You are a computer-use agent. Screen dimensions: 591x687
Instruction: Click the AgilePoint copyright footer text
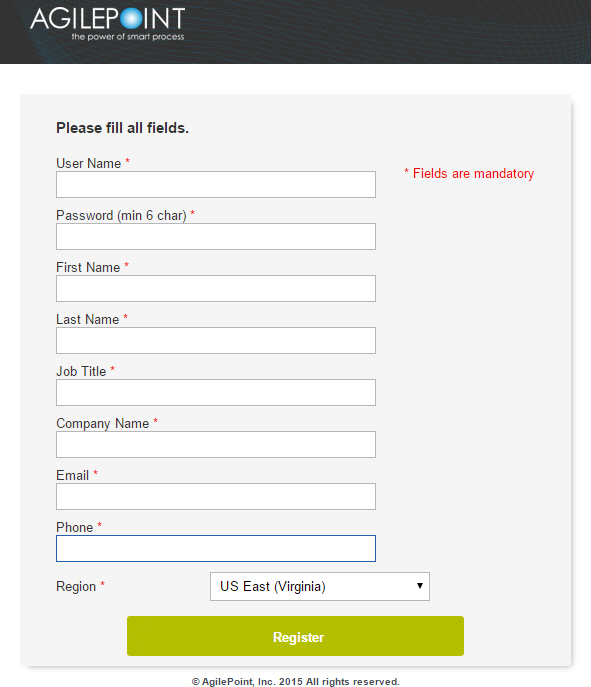[296, 681]
